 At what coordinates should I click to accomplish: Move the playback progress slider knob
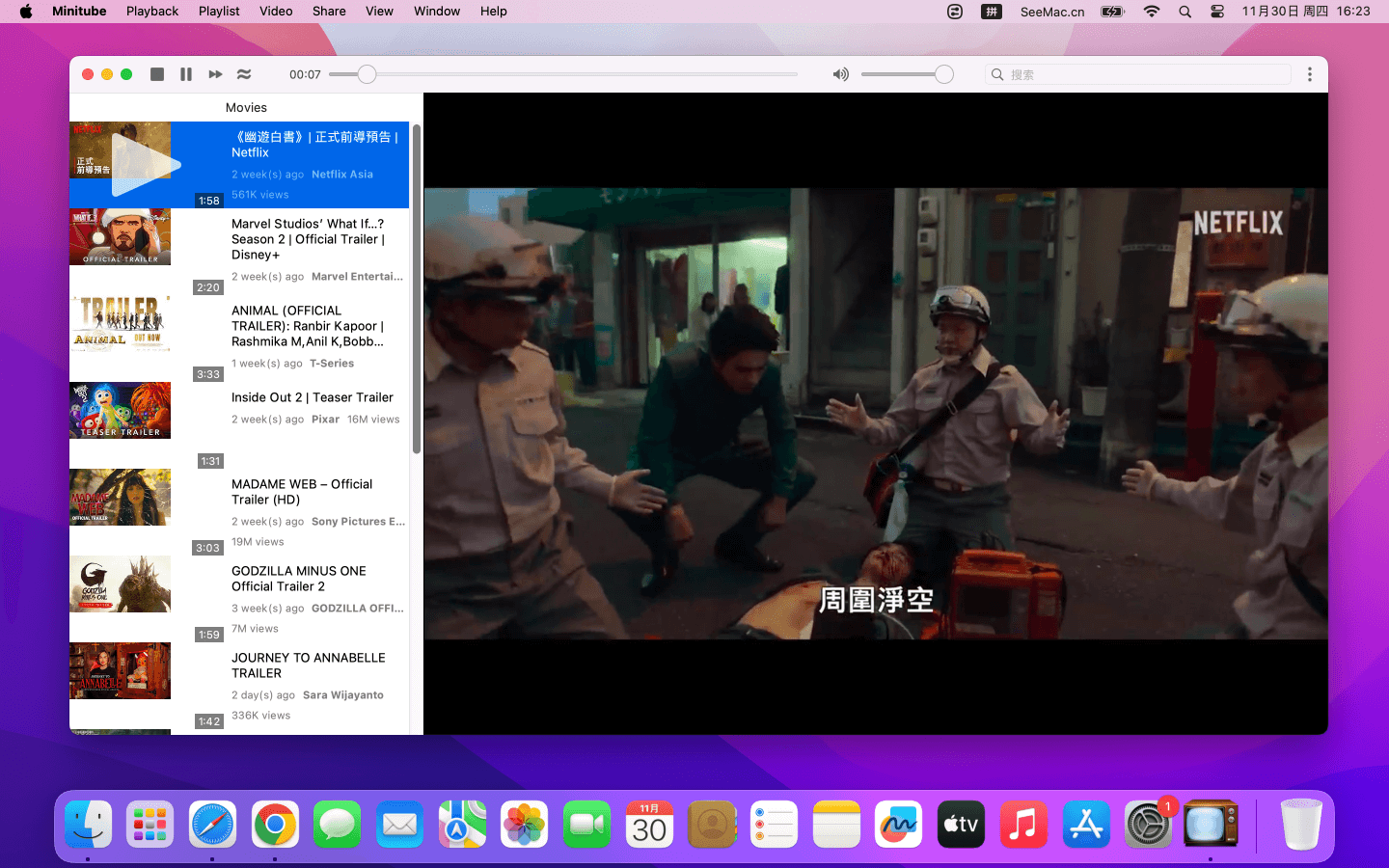click(367, 74)
